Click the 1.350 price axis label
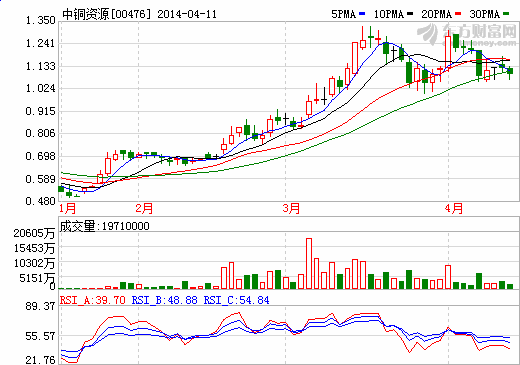The image size is (520, 365). [41, 21]
